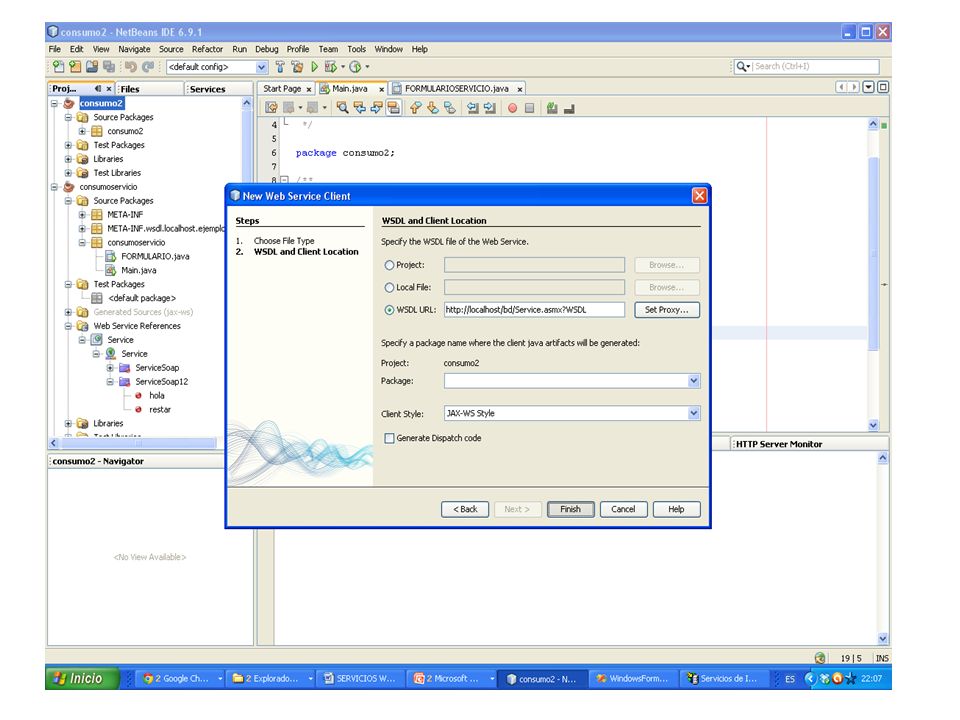
Task: Switch to the Files tab
Action: pos(151,89)
